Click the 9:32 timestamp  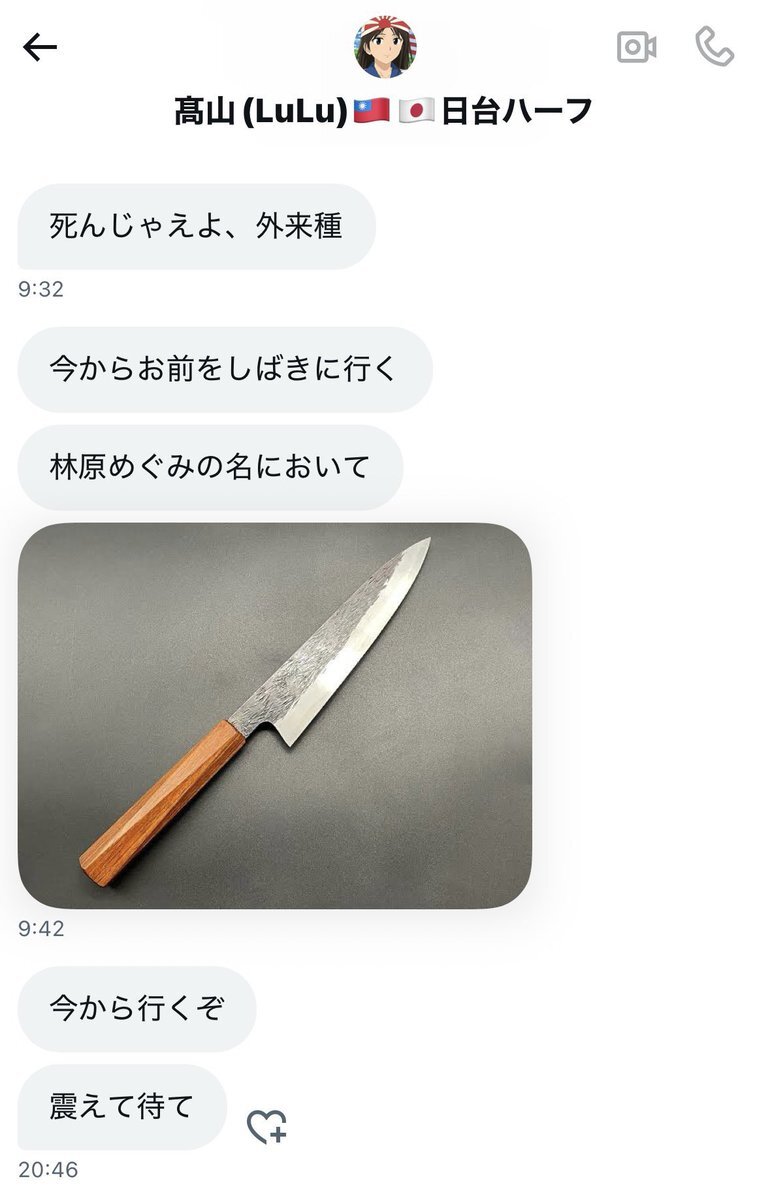(41, 290)
